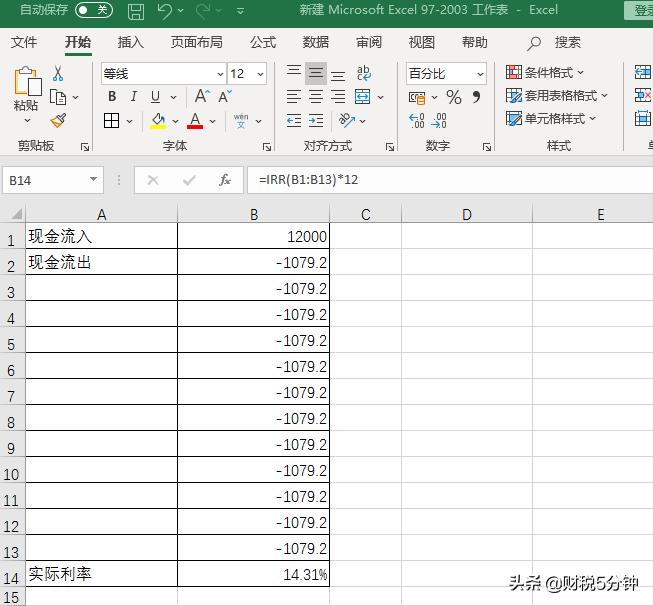This screenshot has width=653, height=606.
Task: Apply Italic formatting
Action: point(134,97)
